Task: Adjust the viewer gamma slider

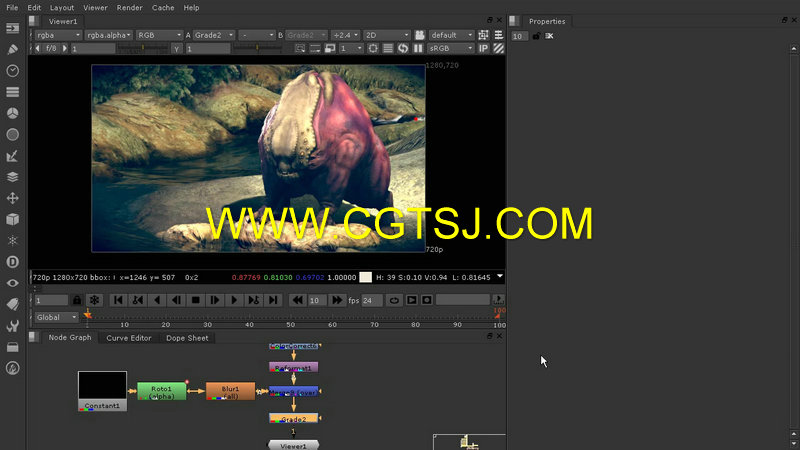Action: point(257,48)
